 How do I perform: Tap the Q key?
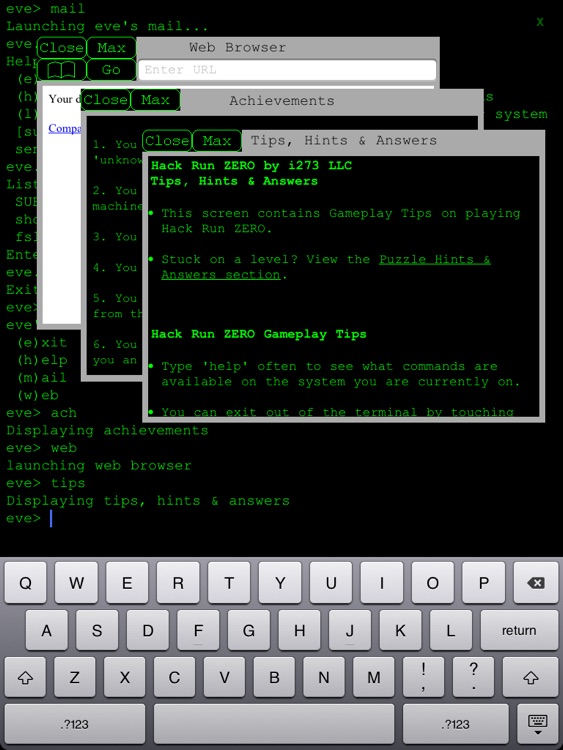coord(25,583)
